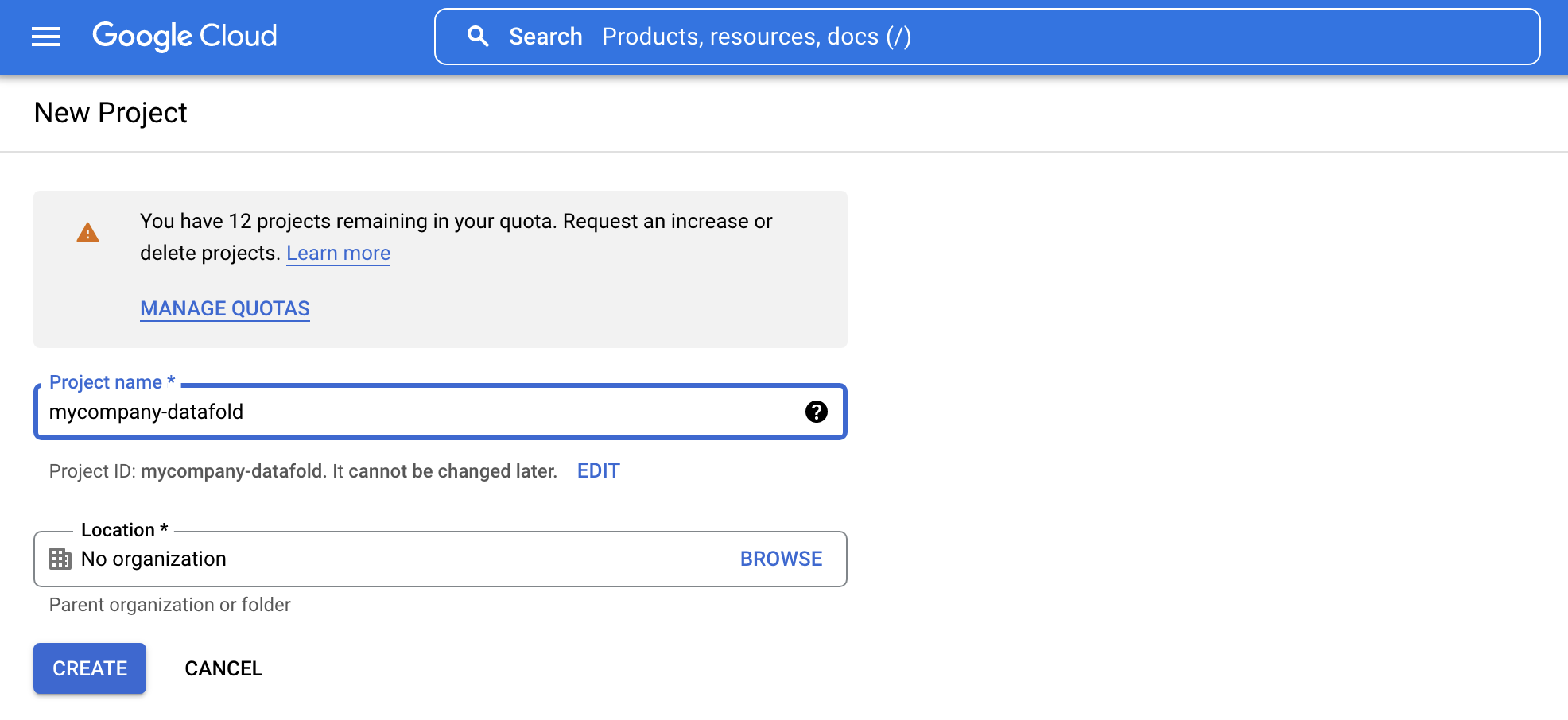Click the New Project page title

111,113
